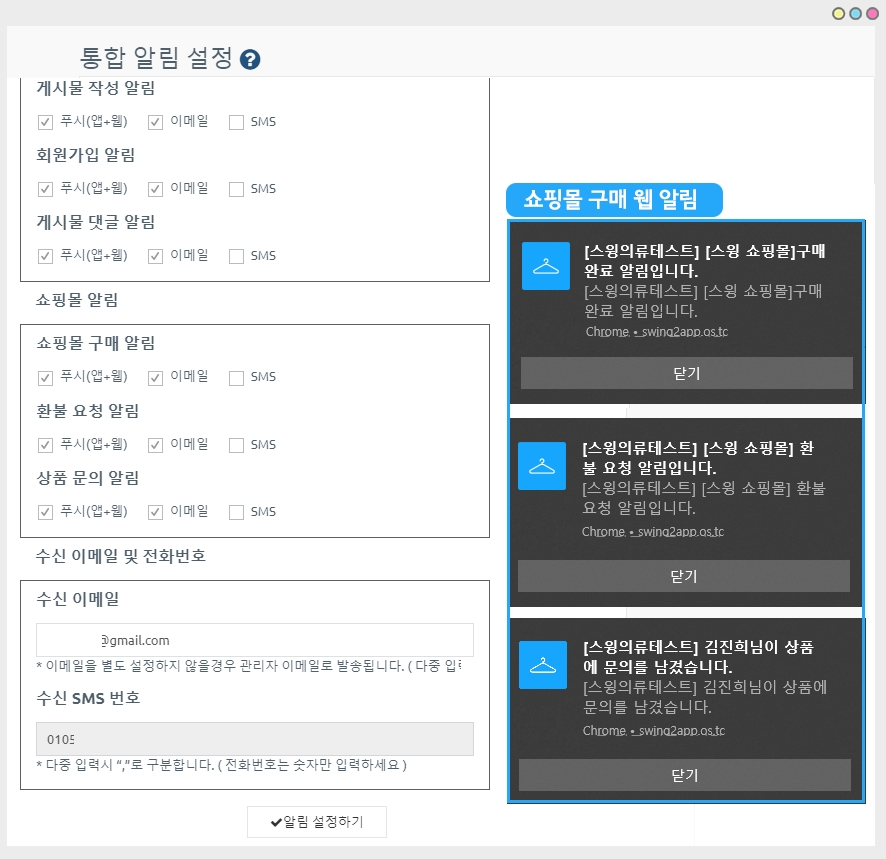Click hanger icon in product inquiry notification
The width and height of the screenshot is (886, 859).
tap(544, 665)
